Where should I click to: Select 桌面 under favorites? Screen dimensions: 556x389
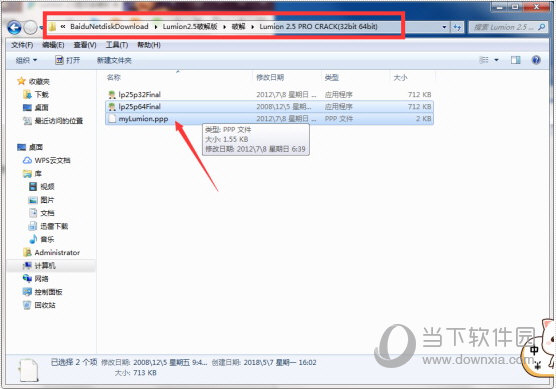pos(41,107)
